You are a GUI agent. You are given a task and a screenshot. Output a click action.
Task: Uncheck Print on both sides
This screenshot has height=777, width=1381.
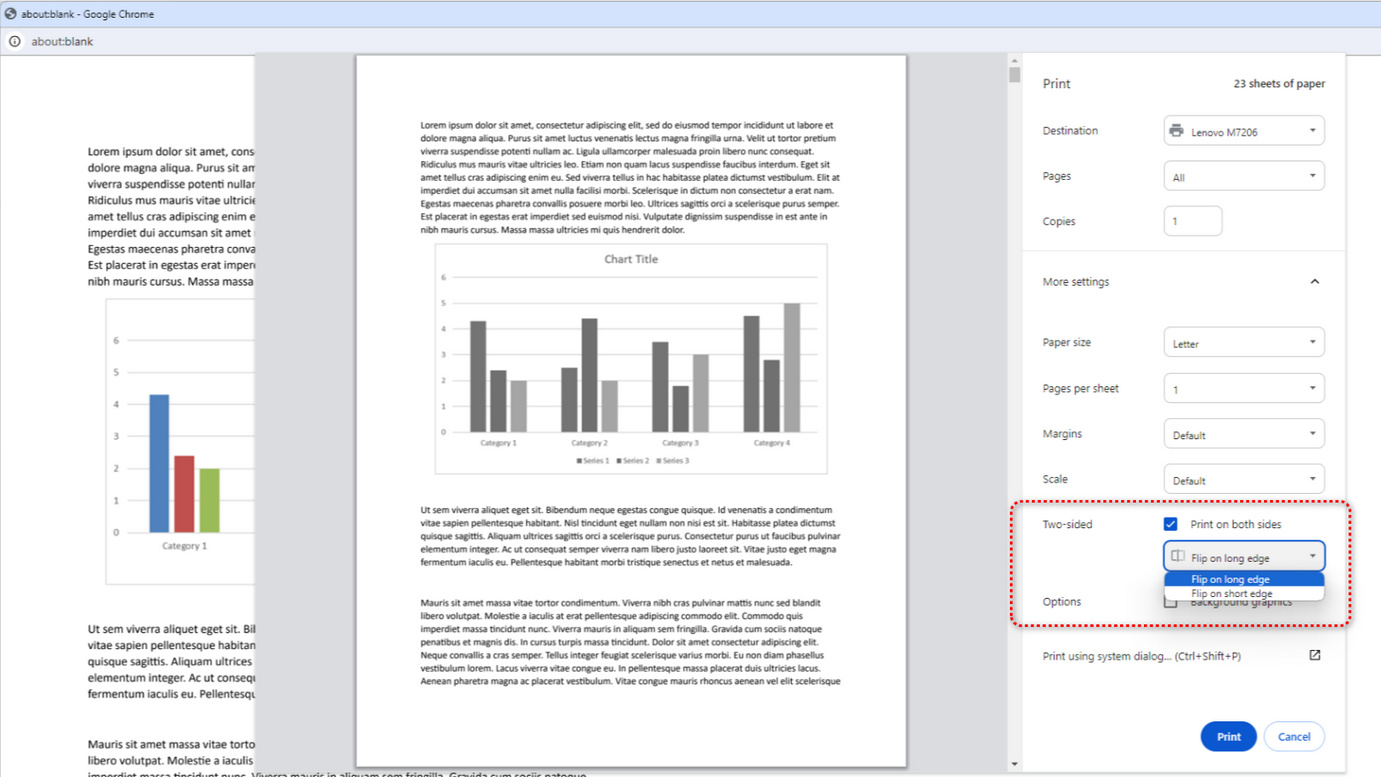(1170, 523)
